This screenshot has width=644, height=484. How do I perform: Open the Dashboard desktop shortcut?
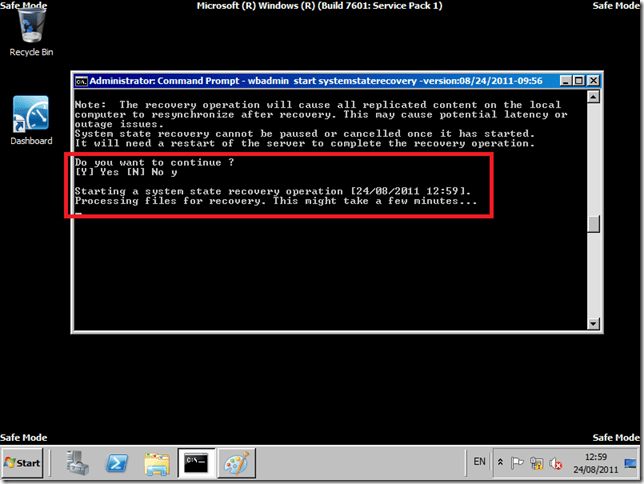click(31, 121)
